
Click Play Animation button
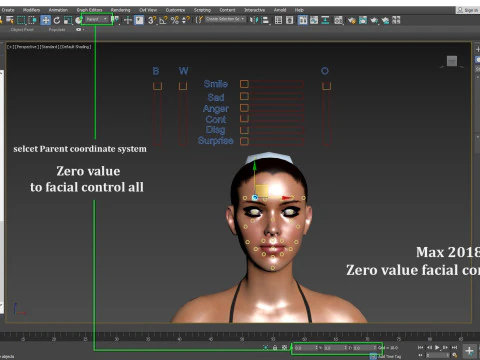coord(437,347)
